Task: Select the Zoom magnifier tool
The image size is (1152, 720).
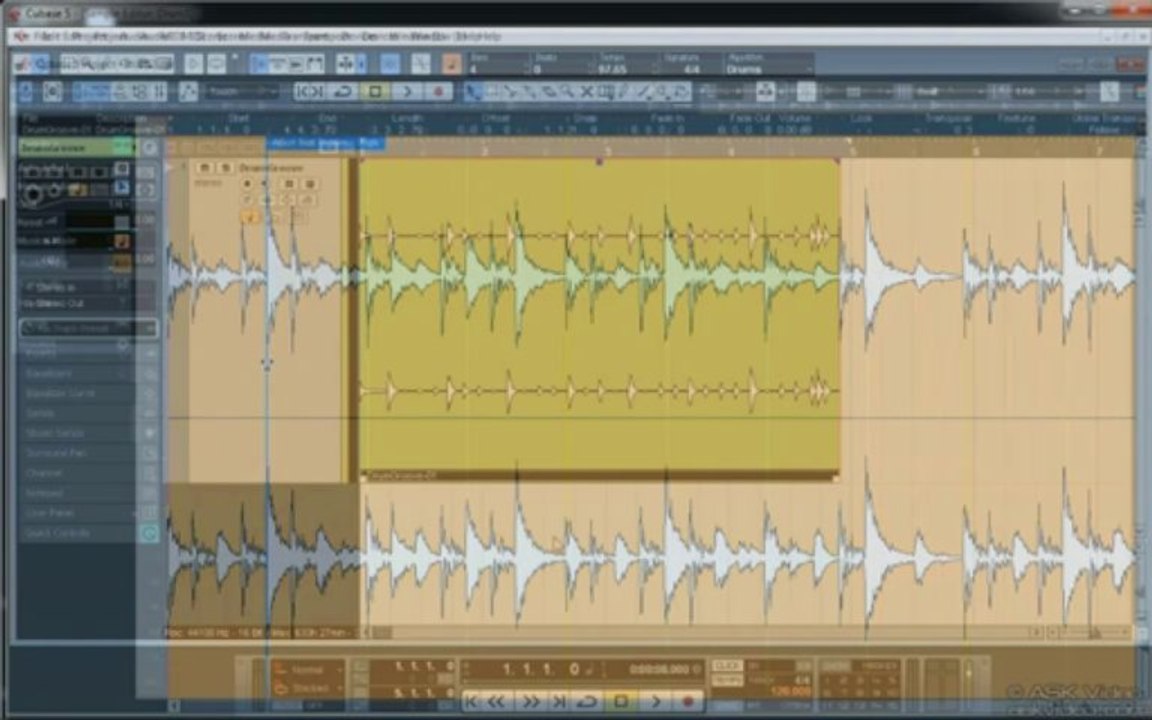Action: coord(568,92)
